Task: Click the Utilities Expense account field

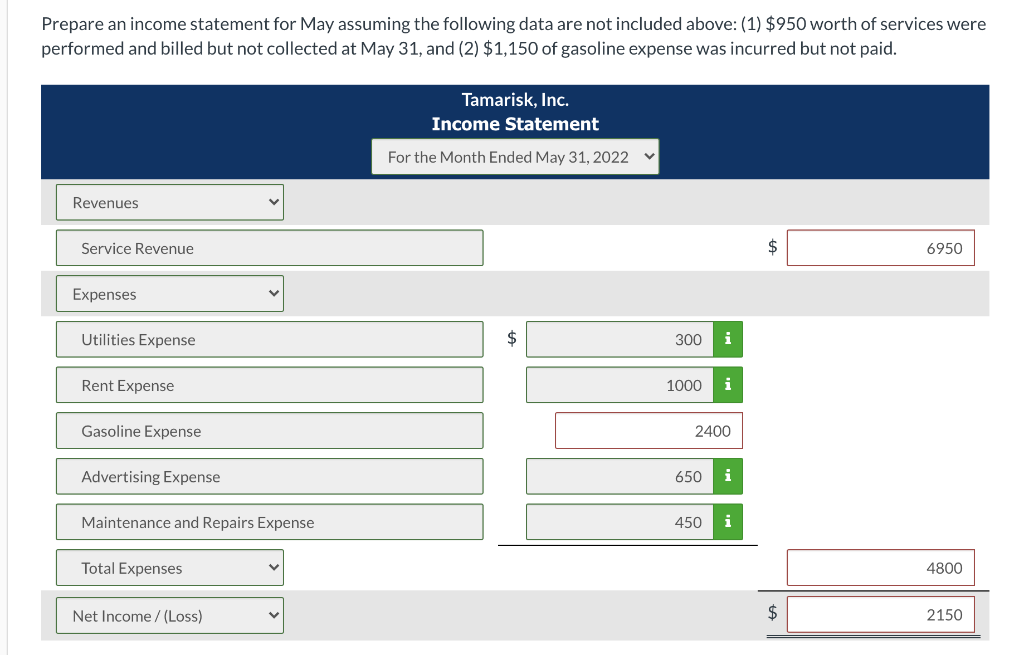Action: (x=269, y=340)
